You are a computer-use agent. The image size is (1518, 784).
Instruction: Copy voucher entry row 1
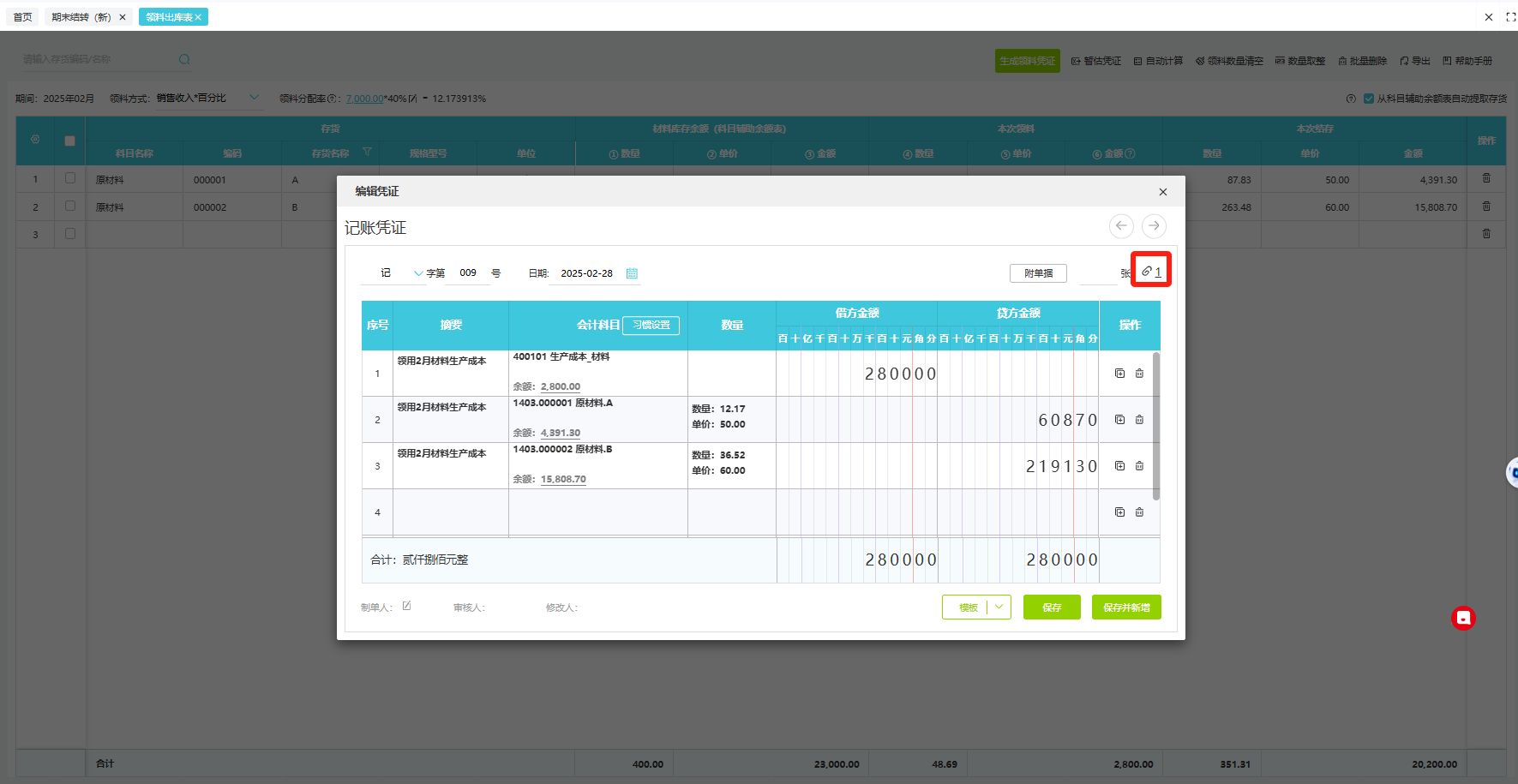pos(1119,374)
